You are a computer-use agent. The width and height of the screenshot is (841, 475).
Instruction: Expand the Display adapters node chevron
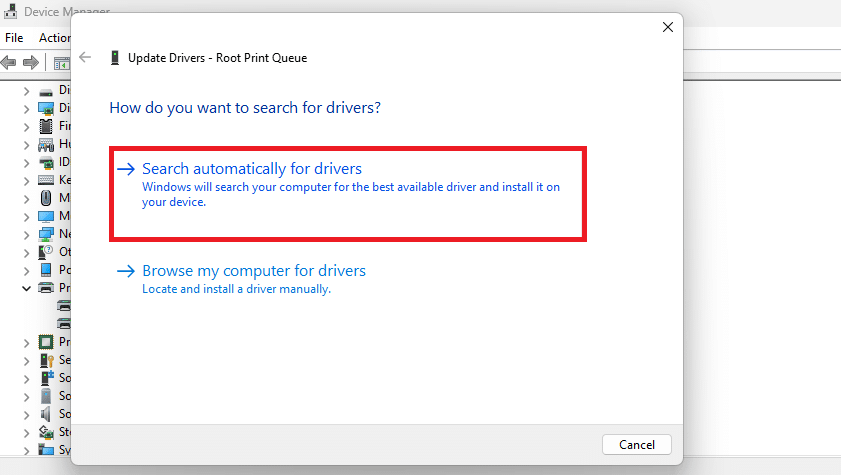[x=26, y=109]
